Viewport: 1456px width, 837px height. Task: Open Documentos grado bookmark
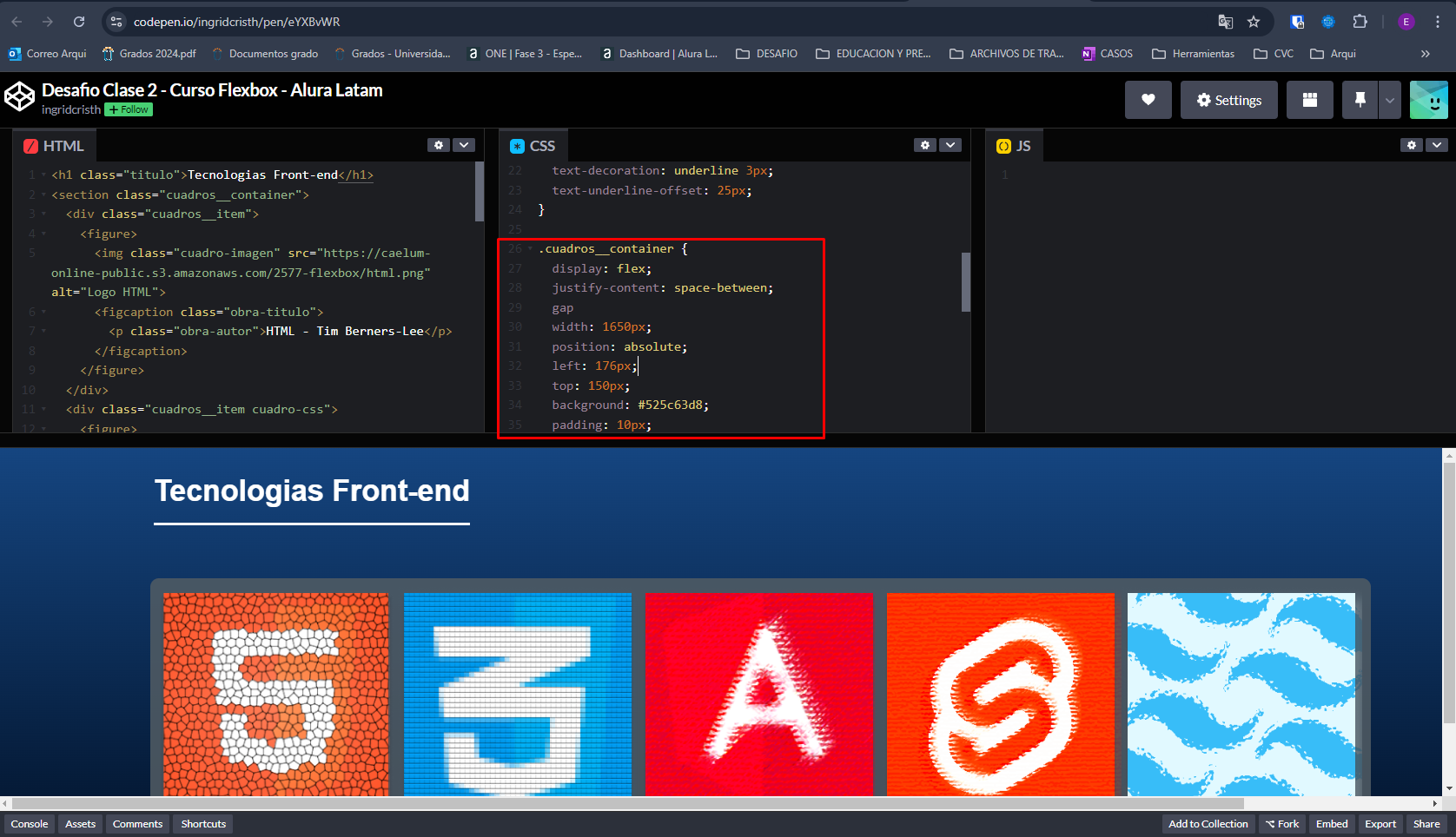(x=265, y=54)
